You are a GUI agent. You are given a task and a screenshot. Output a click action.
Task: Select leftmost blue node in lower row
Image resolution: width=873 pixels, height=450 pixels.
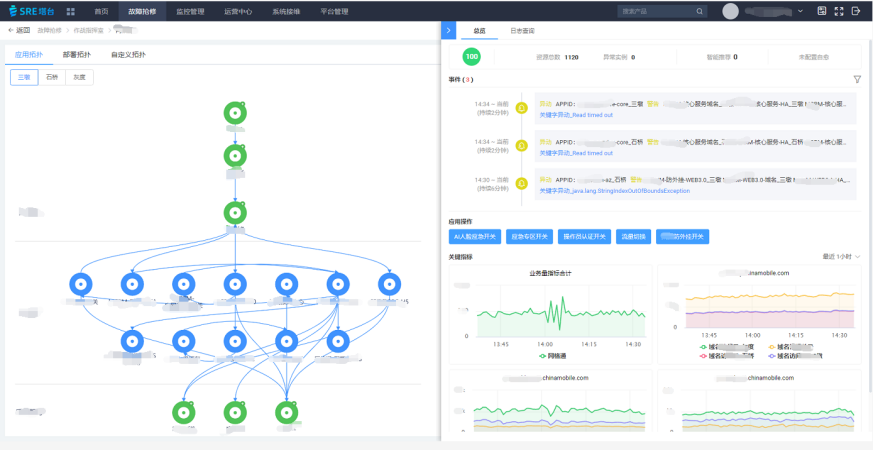pos(132,341)
